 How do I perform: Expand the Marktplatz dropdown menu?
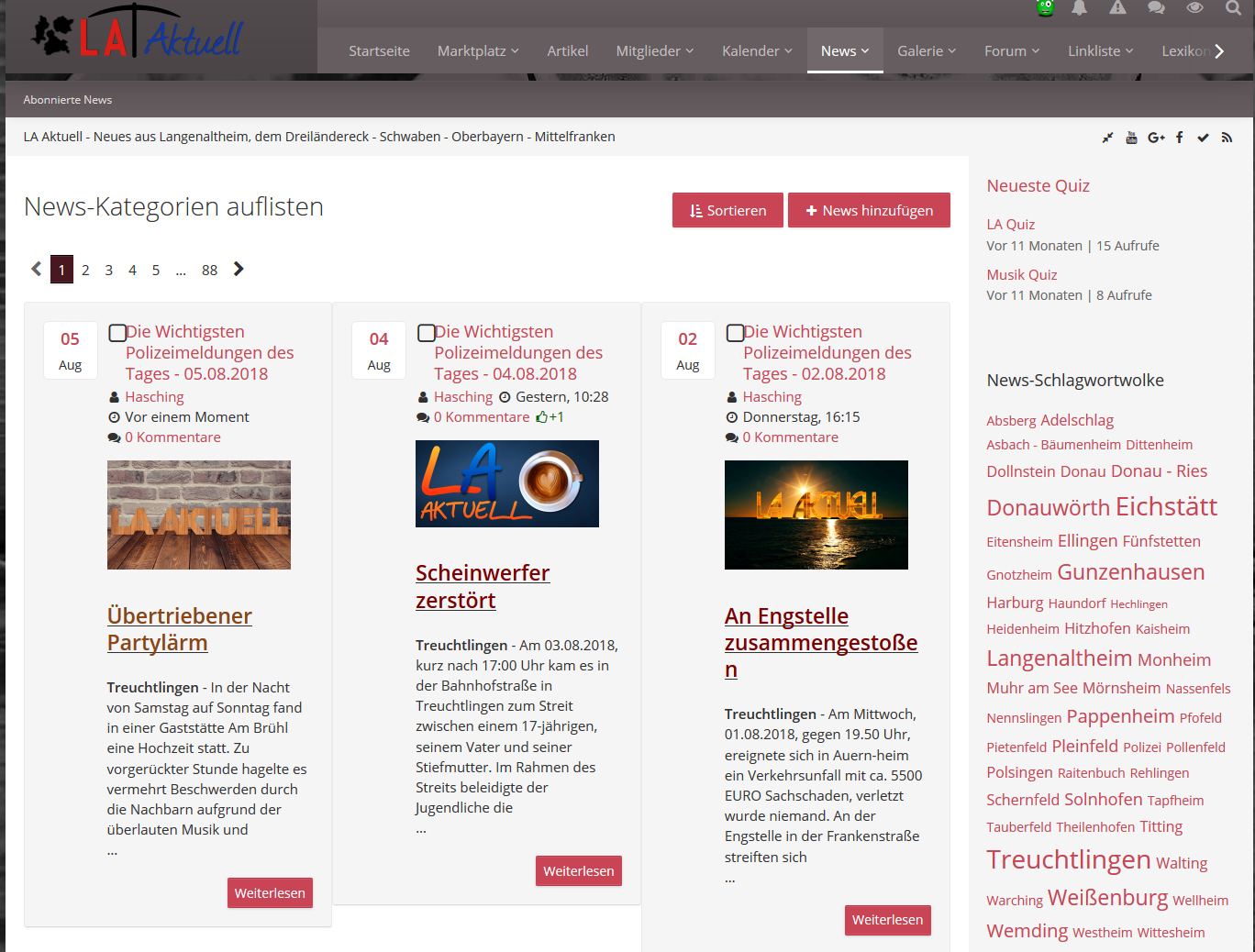478,51
